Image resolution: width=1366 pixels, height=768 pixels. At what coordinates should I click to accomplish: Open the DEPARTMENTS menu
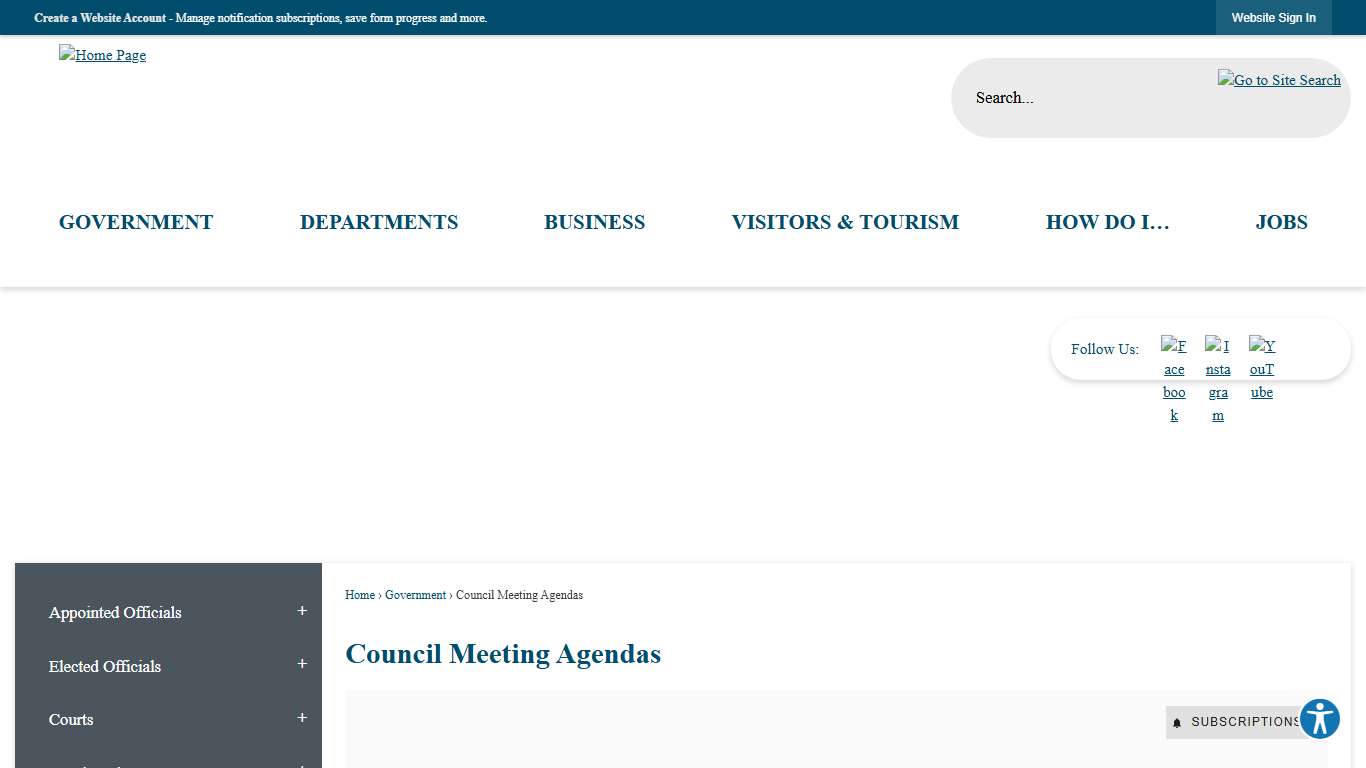pos(379,222)
